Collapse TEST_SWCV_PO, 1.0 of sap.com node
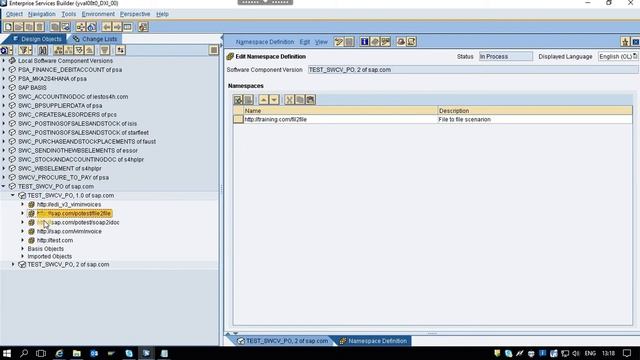 point(13,195)
